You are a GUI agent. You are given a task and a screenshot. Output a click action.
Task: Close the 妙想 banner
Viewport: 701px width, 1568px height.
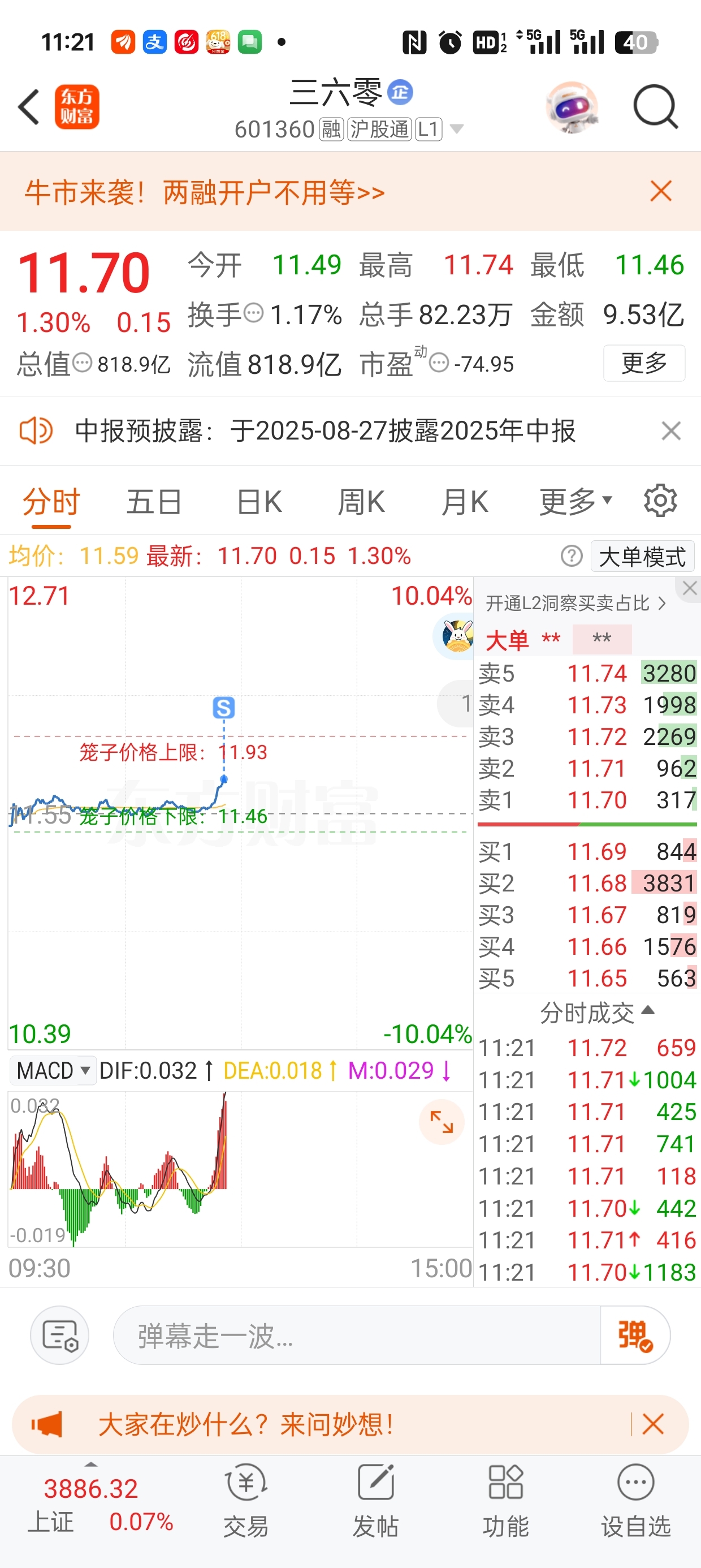tap(653, 1424)
